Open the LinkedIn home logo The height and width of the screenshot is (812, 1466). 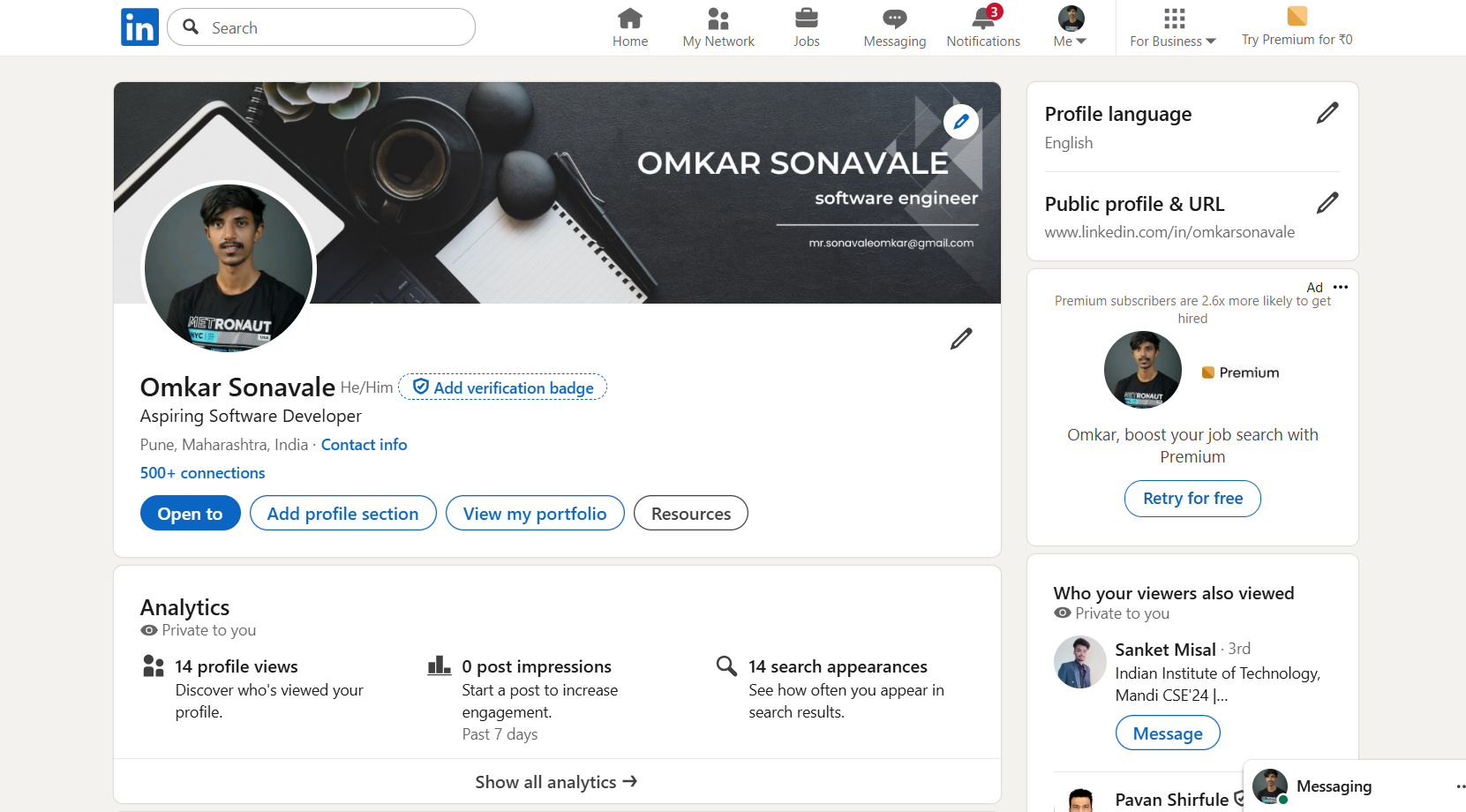pyautogui.click(x=139, y=27)
